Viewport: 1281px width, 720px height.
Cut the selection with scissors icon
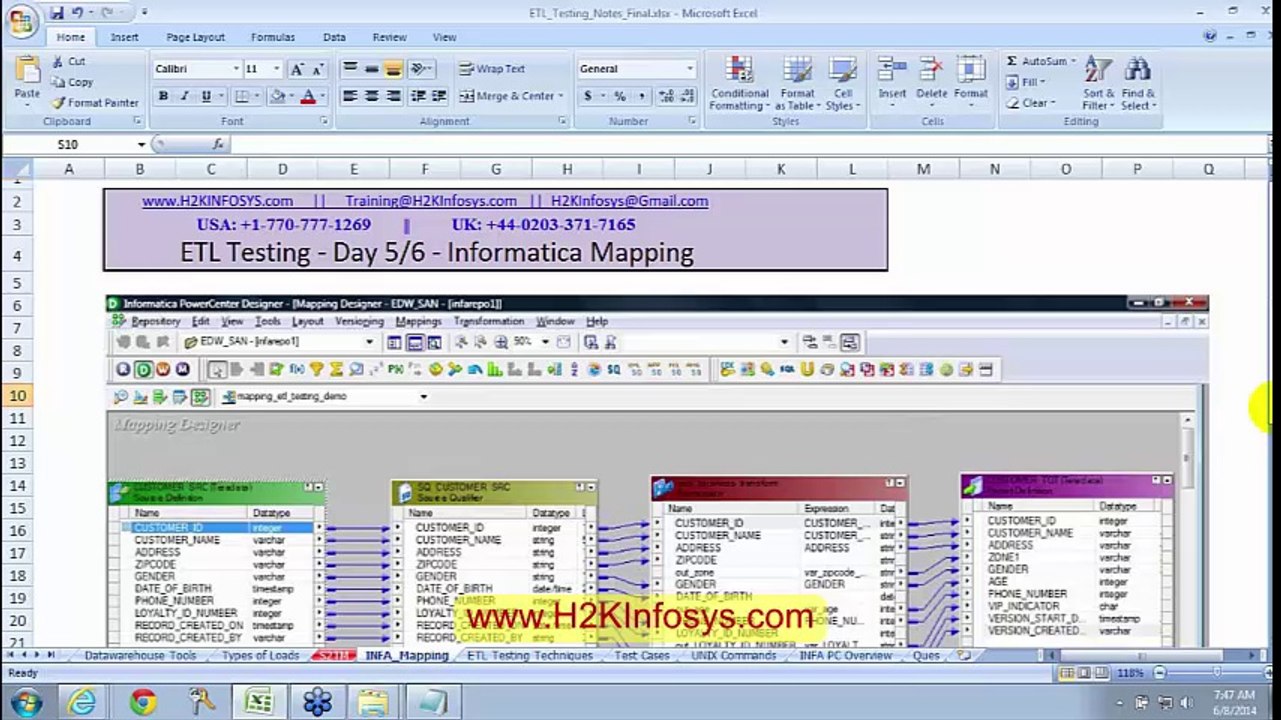(x=68, y=62)
